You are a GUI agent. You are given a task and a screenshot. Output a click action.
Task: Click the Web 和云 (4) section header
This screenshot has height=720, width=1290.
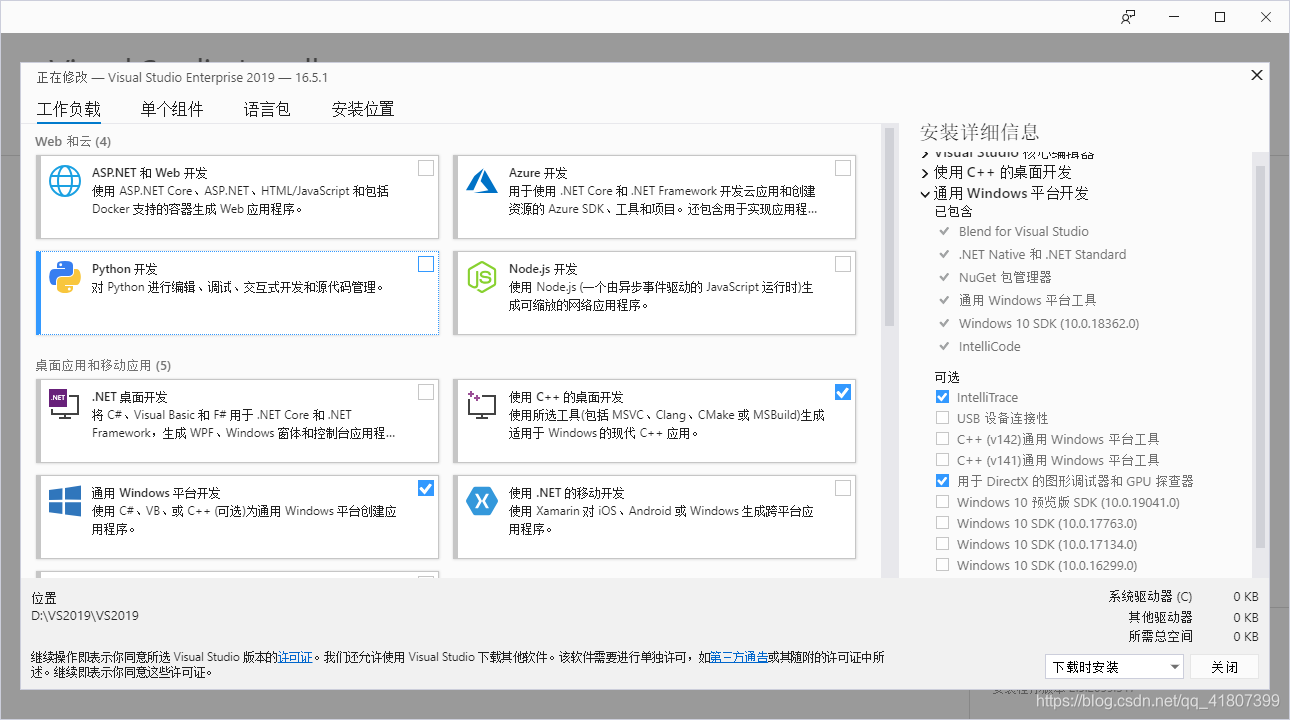pyautogui.click(x=73, y=141)
